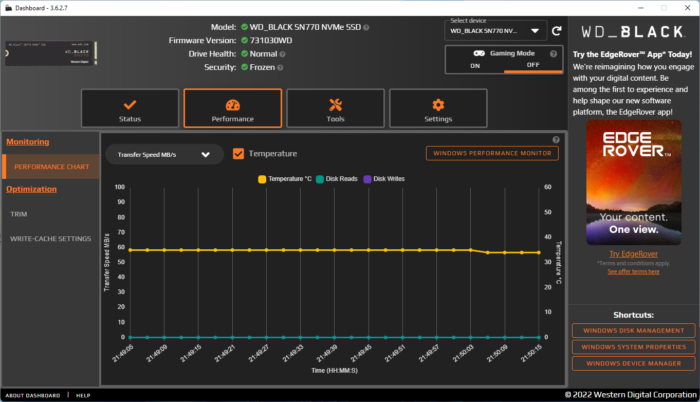
Task: Click the Status checkmark icon
Action: point(129,105)
